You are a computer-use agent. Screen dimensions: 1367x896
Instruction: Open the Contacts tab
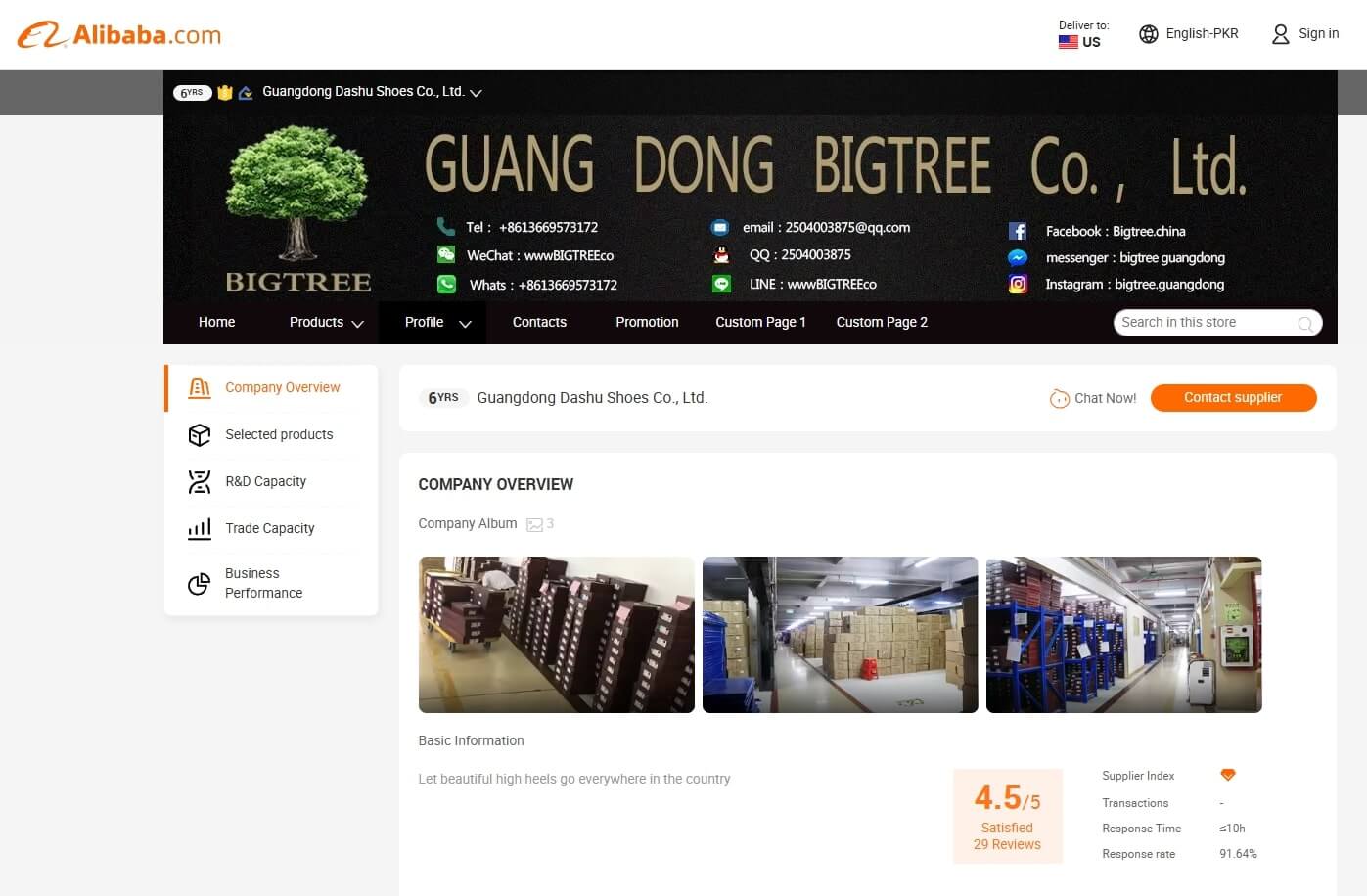pyautogui.click(x=539, y=322)
